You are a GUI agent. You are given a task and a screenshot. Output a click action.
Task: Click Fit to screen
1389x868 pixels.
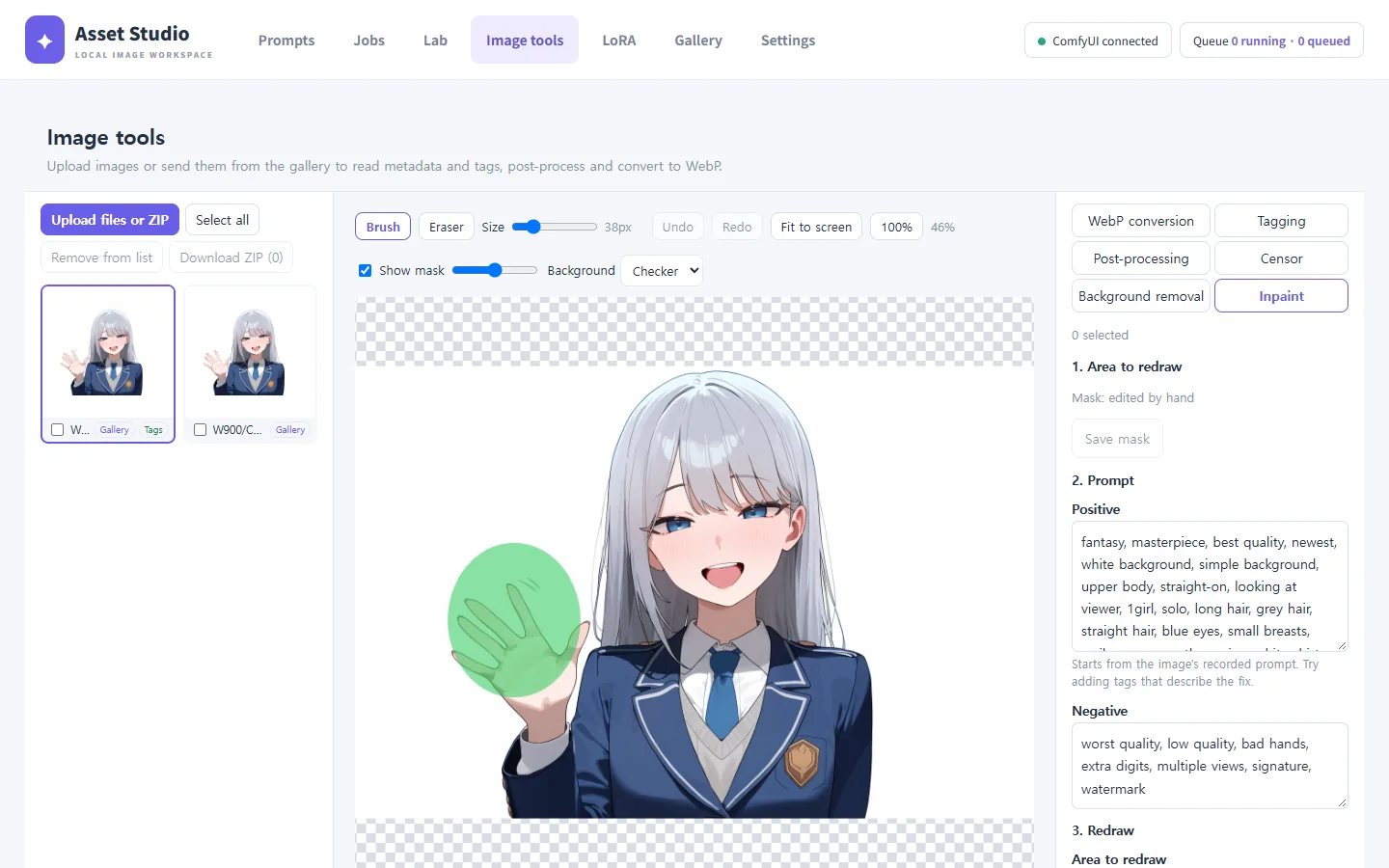pyautogui.click(x=816, y=227)
